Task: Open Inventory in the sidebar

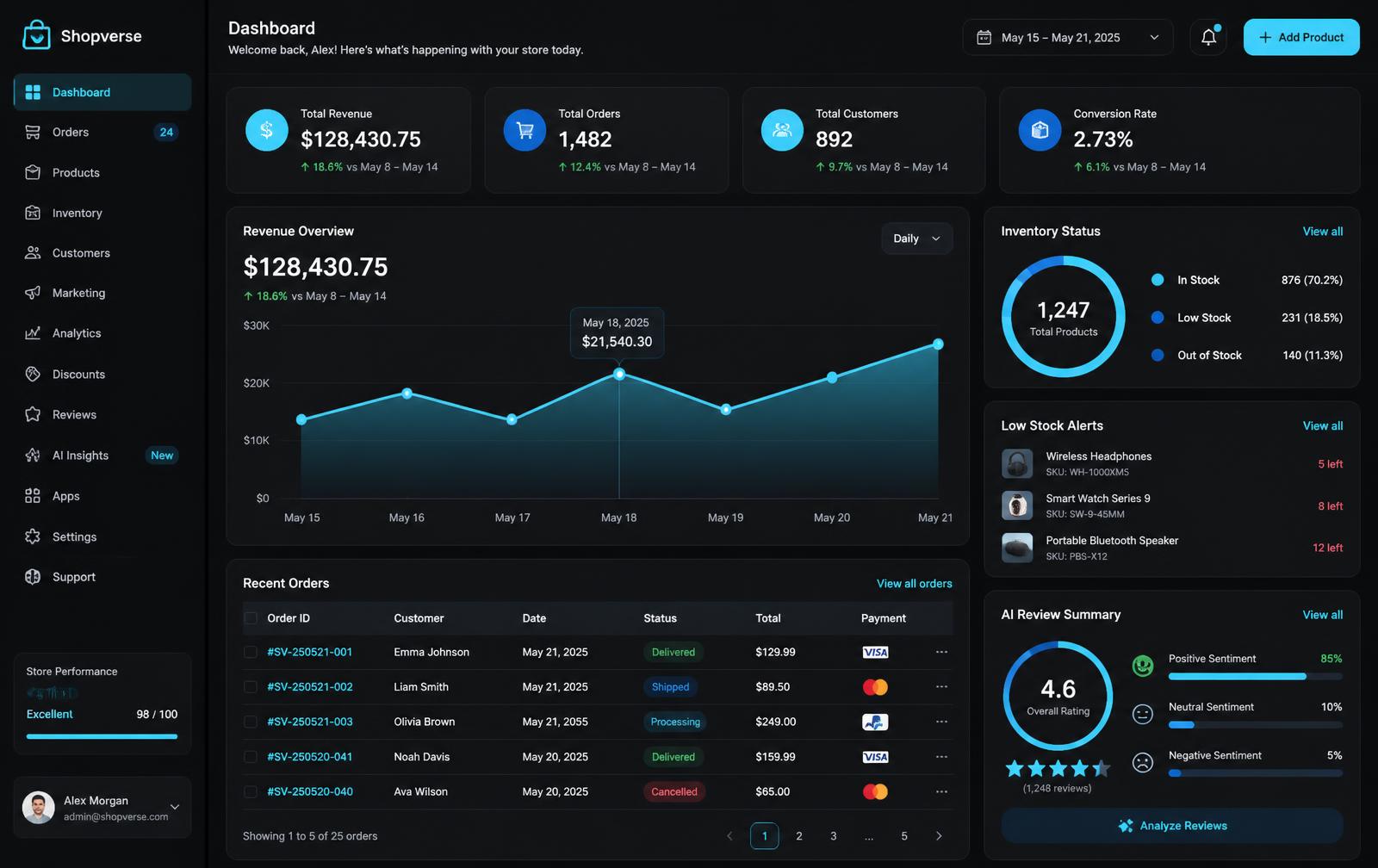Action: click(102, 213)
